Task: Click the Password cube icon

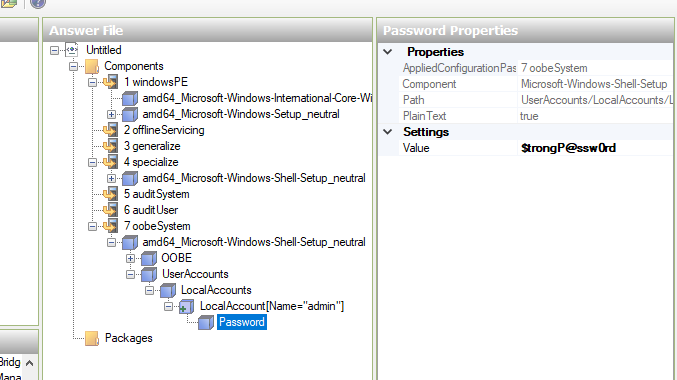Action: click(206, 323)
